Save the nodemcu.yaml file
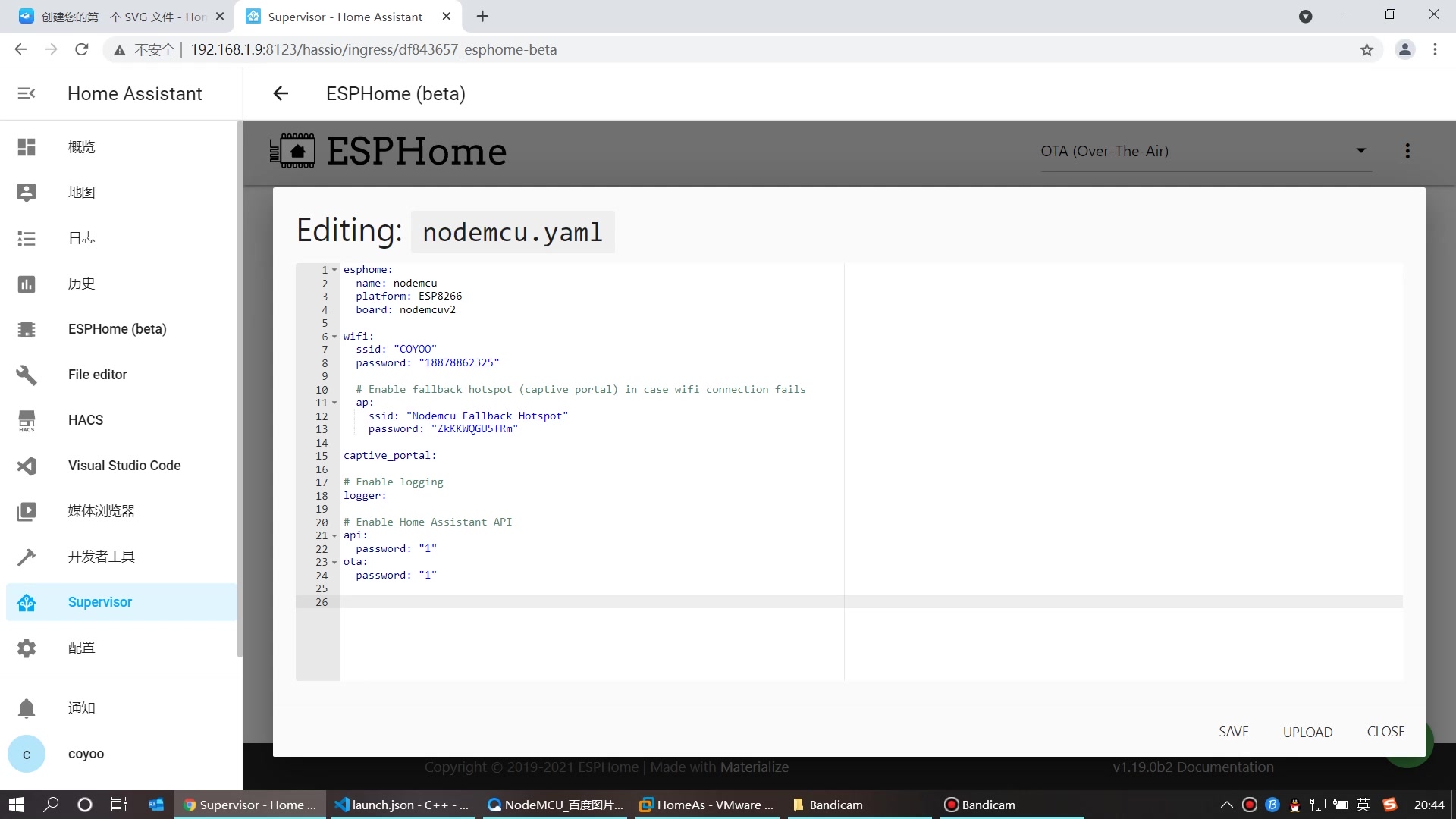Image resolution: width=1456 pixels, height=819 pixels. (x=1233, y=732)
